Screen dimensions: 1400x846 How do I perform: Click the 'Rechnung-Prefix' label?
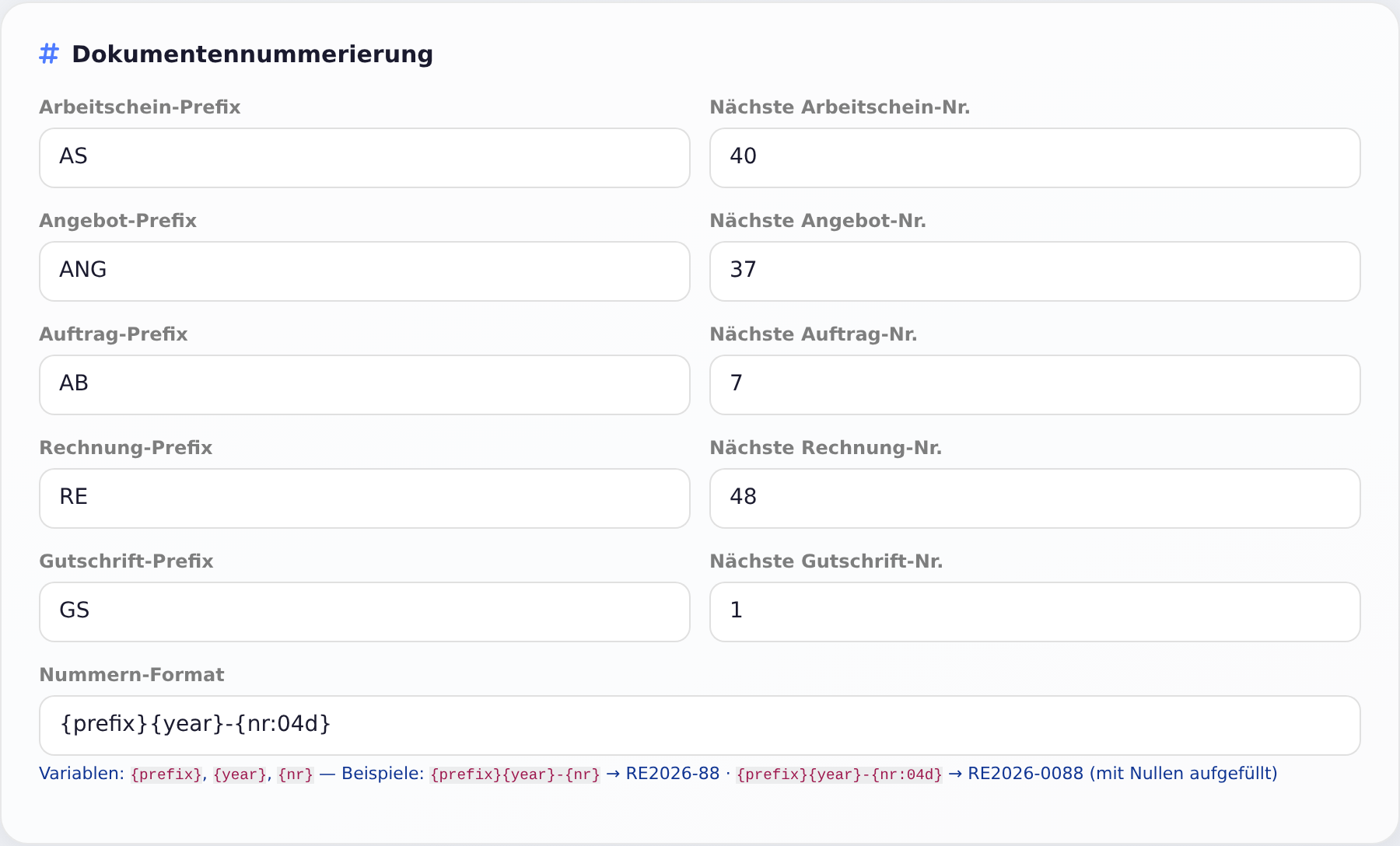pos(126,448)
